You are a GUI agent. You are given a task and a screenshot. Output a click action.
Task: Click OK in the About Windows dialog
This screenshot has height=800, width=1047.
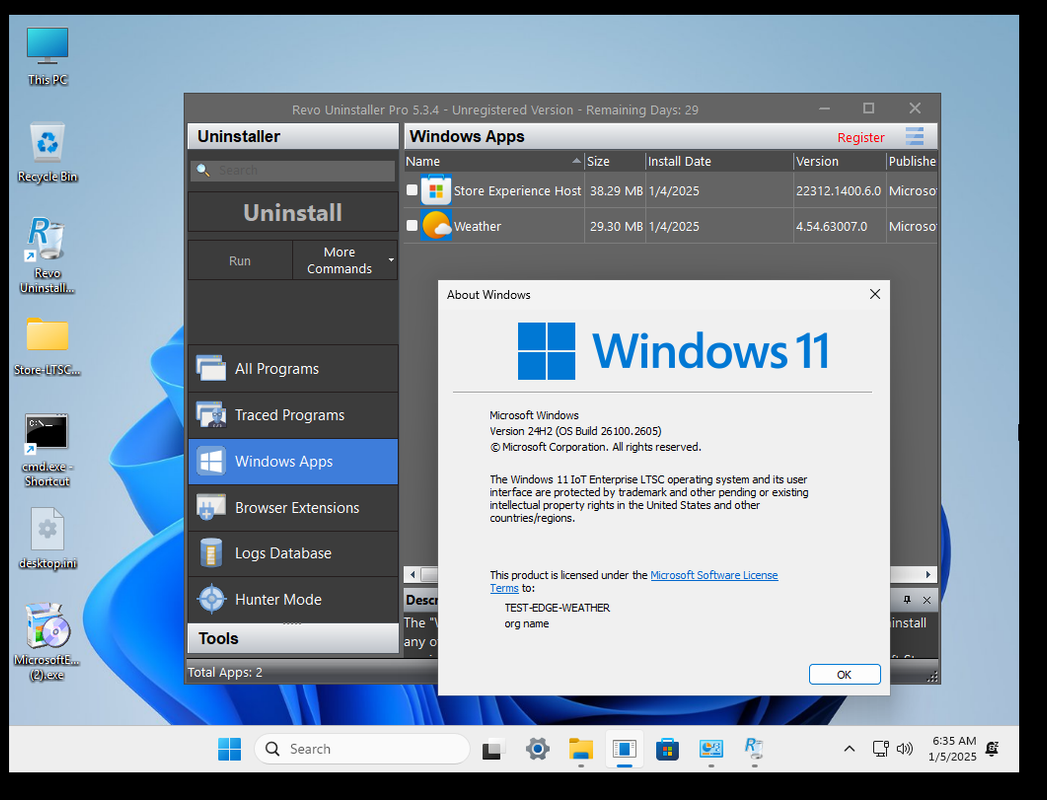844,674
